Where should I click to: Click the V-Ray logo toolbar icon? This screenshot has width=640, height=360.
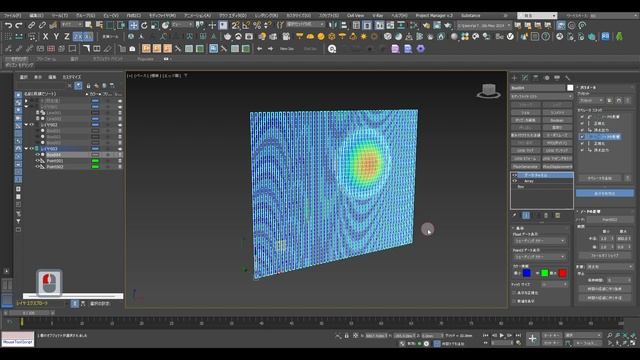pos(510,37)
